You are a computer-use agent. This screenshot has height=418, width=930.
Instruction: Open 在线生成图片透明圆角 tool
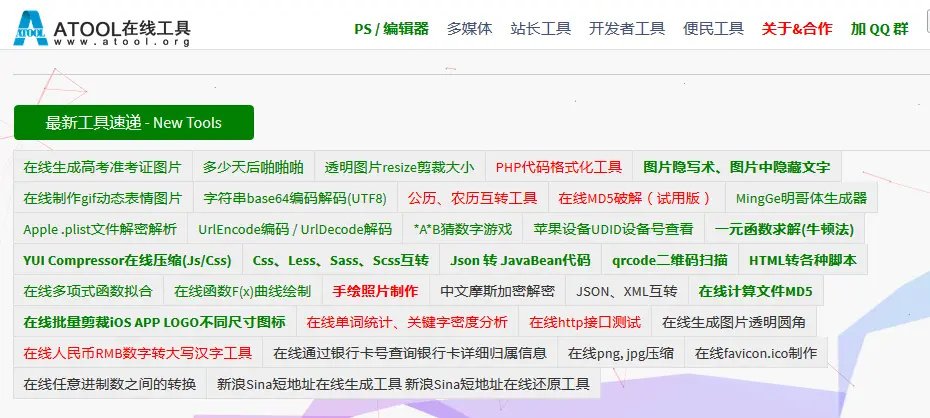pos(734,322)
